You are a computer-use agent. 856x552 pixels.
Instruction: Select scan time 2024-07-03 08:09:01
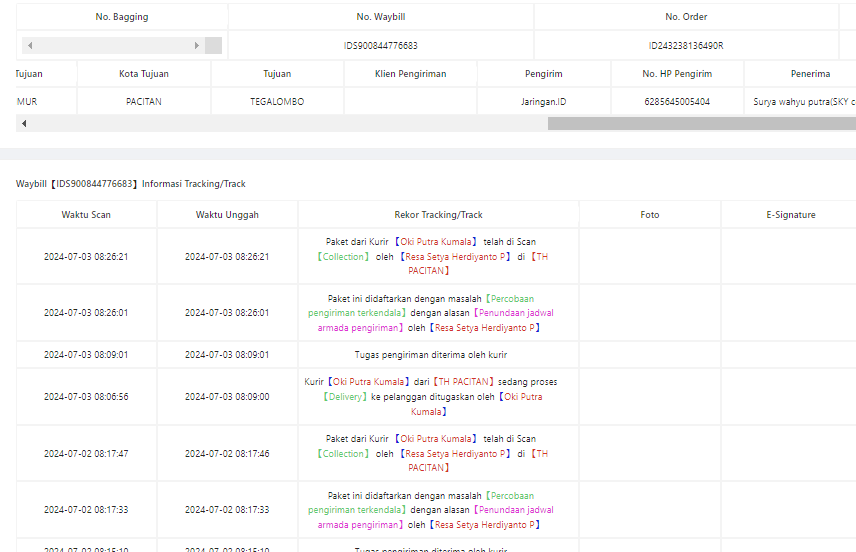tap(86, 355)
